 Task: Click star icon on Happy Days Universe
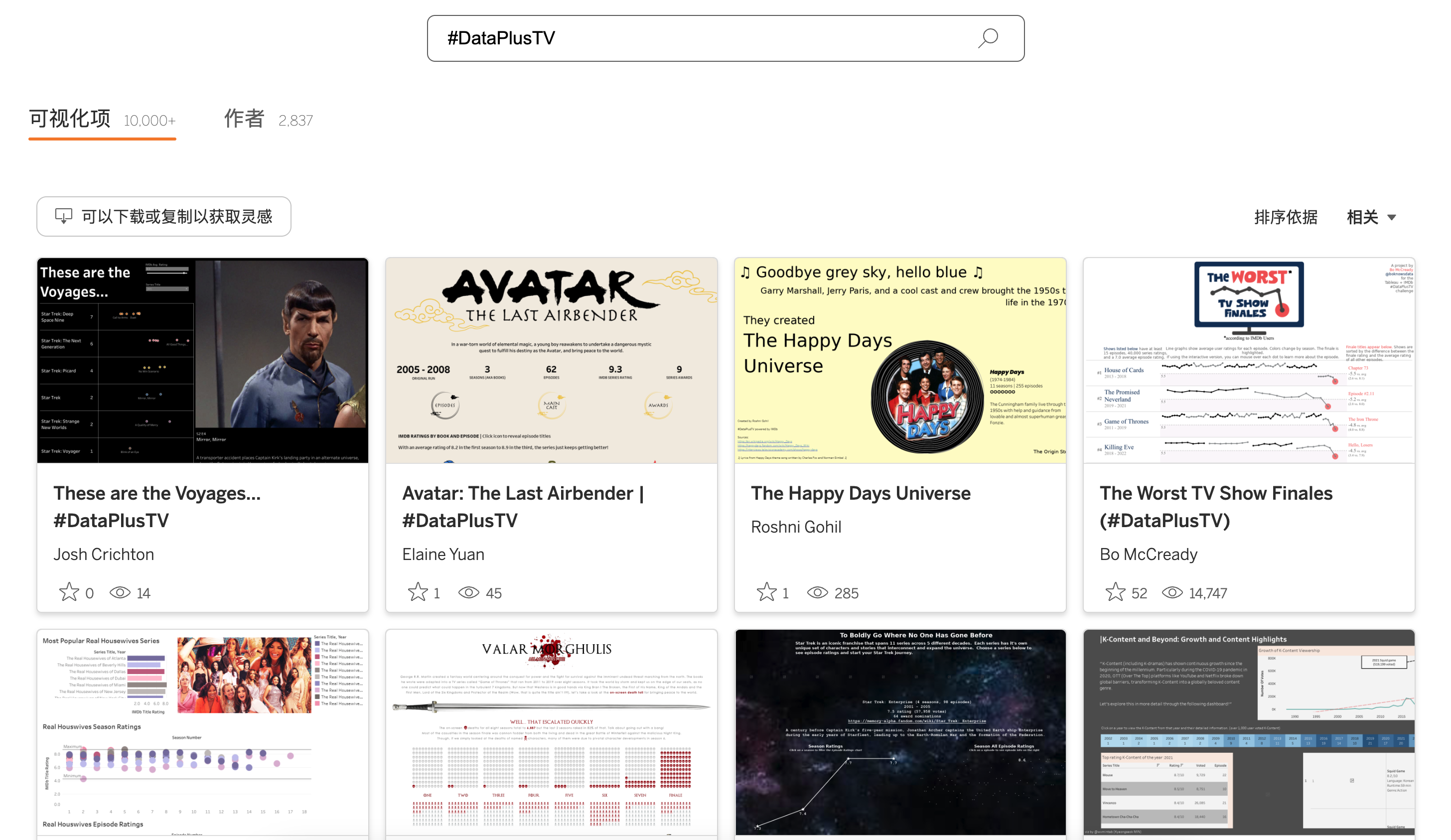(x=766, y=592)
